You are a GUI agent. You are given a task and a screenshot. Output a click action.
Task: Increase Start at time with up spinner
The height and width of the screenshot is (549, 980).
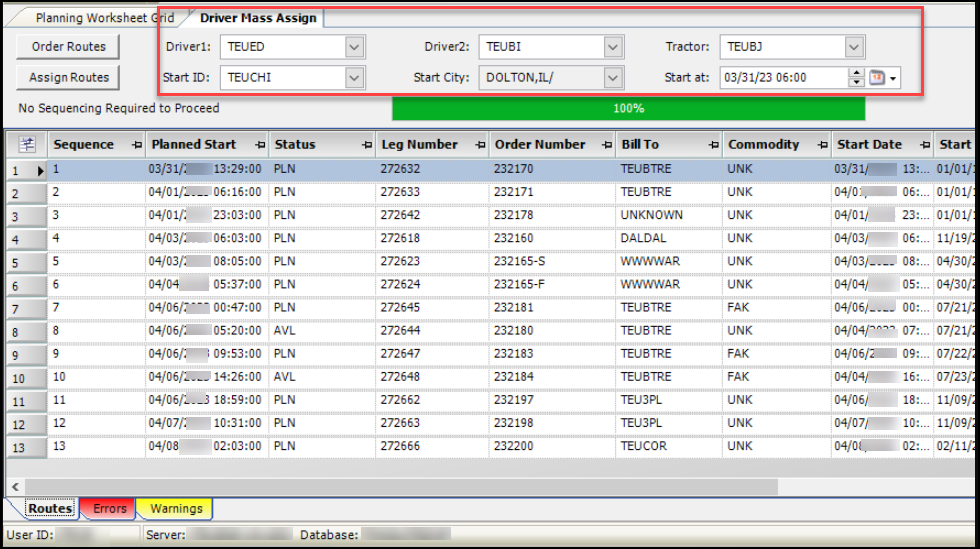tap(856, 73)
